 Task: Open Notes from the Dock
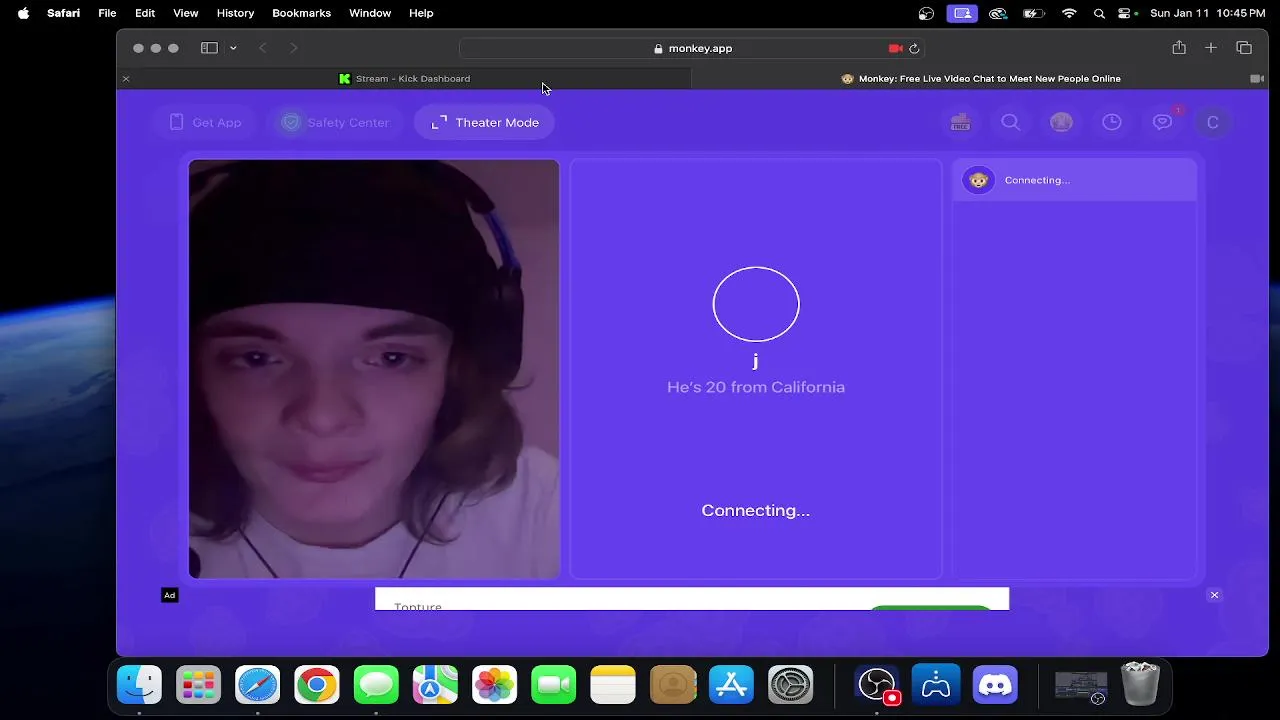click(x=613, y=685)
